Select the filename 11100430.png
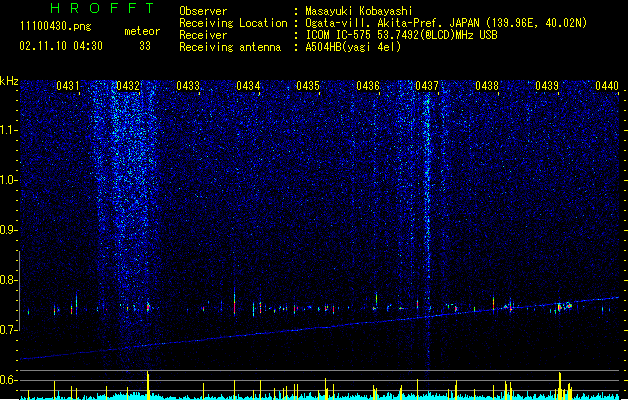The image size is (629, 400). [x=56, y=26]
